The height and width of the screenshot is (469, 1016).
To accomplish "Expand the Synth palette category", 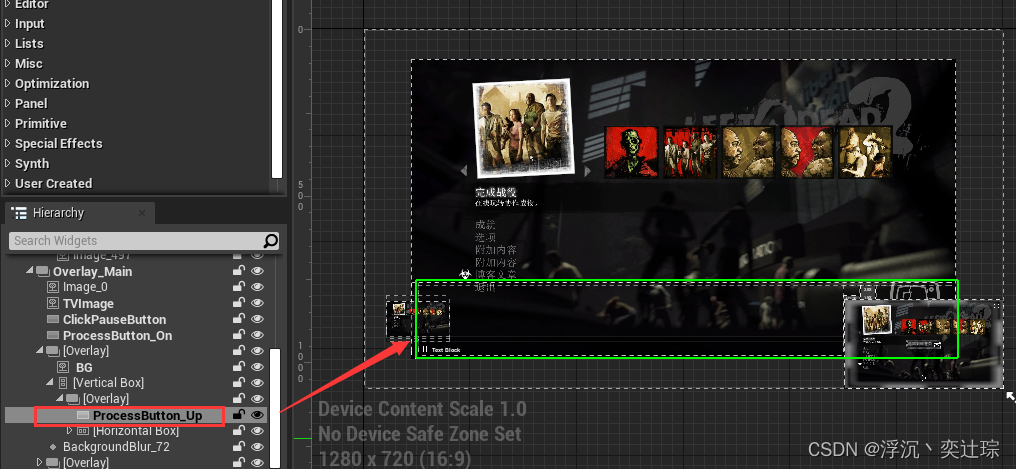I will (x=8, y=163).
